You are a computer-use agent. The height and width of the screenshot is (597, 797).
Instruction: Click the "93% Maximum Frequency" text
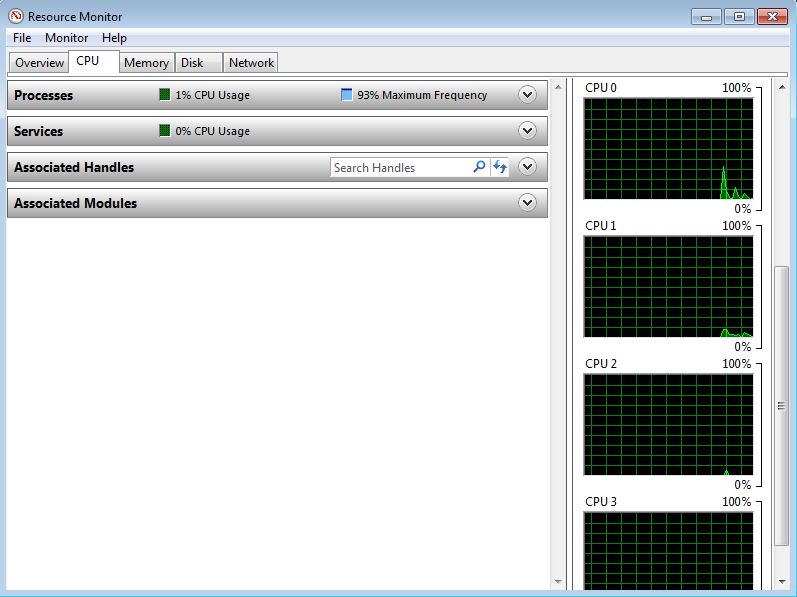click(422, 95)
